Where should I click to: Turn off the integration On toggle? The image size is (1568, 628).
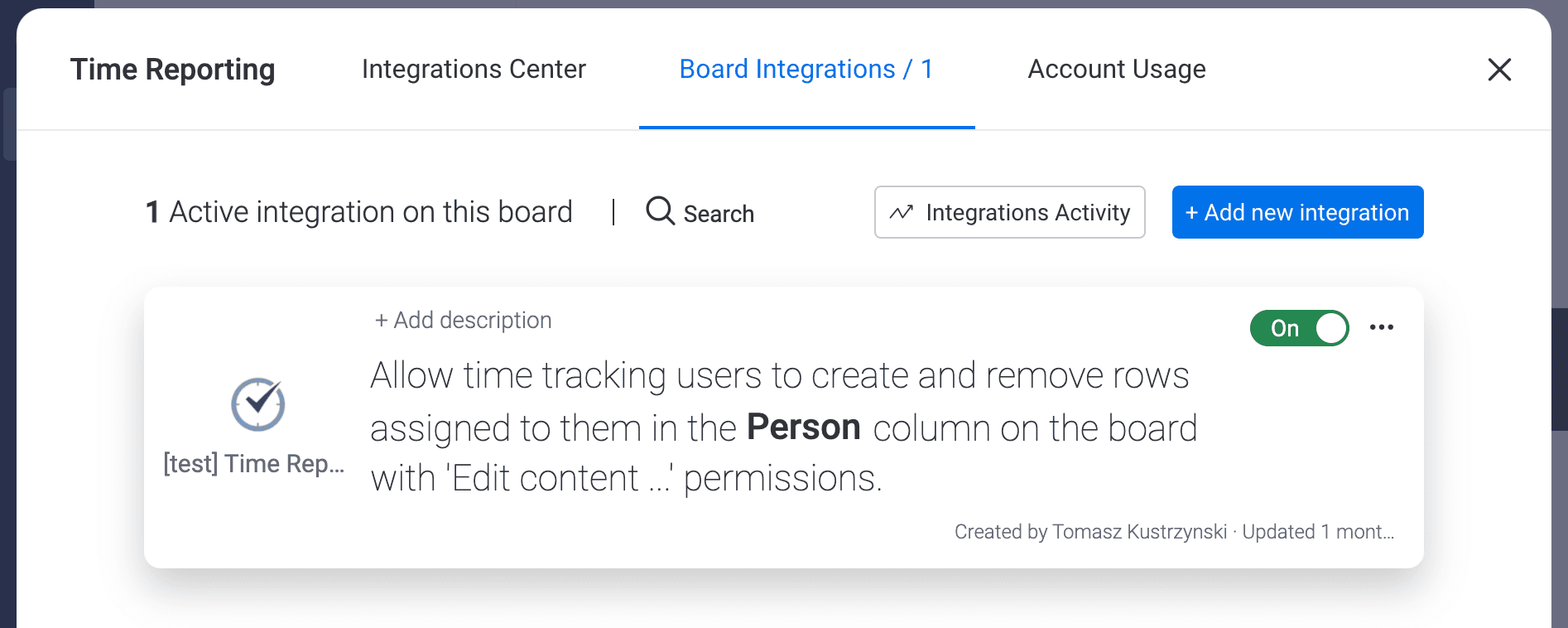1299,328
